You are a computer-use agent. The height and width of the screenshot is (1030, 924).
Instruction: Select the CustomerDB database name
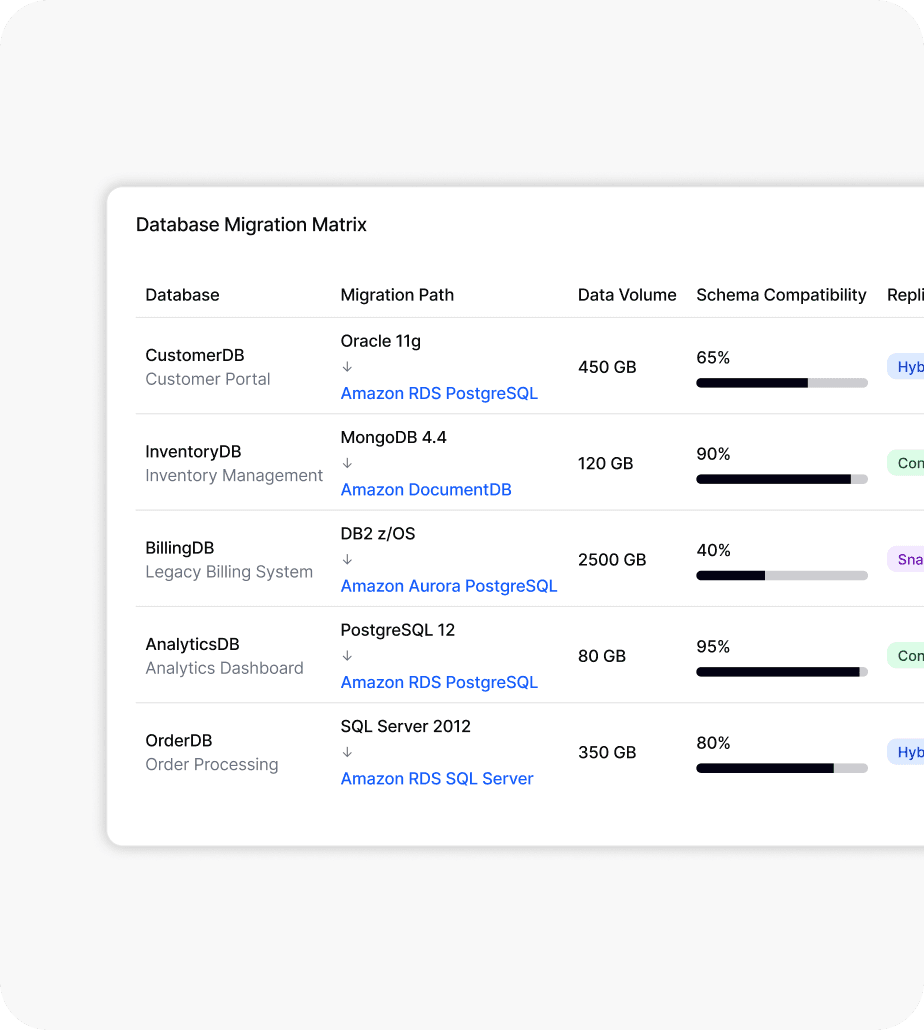(x=195, y=355)
